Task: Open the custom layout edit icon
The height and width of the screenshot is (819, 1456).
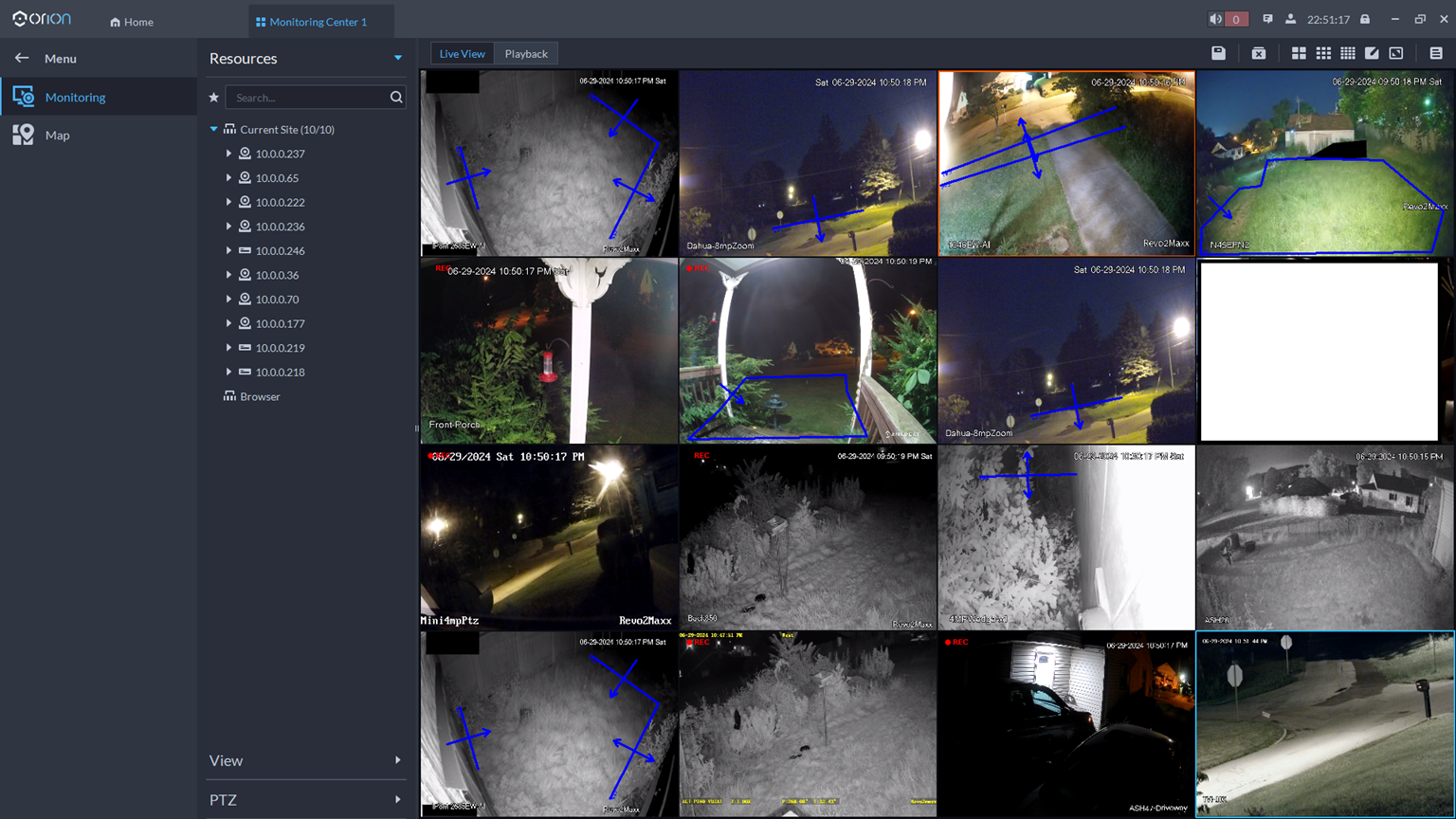Action: [x=1372, y=54]
